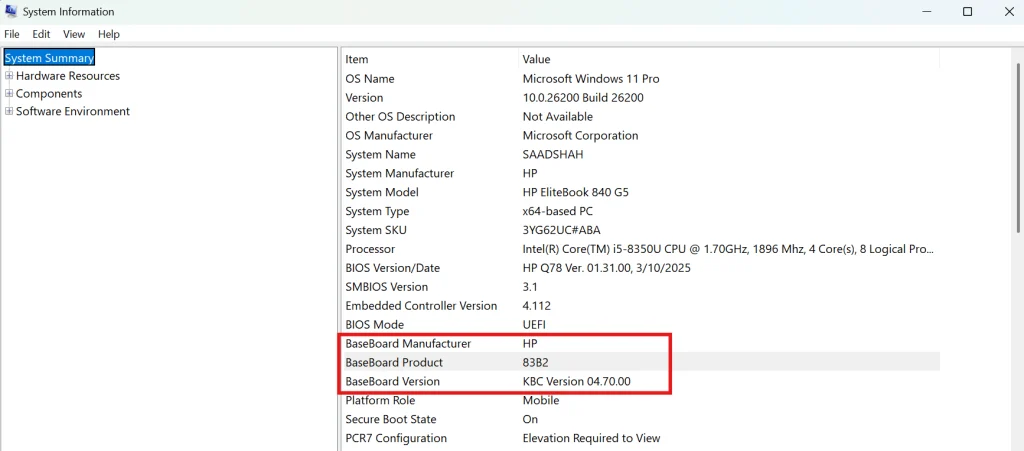
Task: Expand the Hardware Resources node
Action: tap(9, 76)
